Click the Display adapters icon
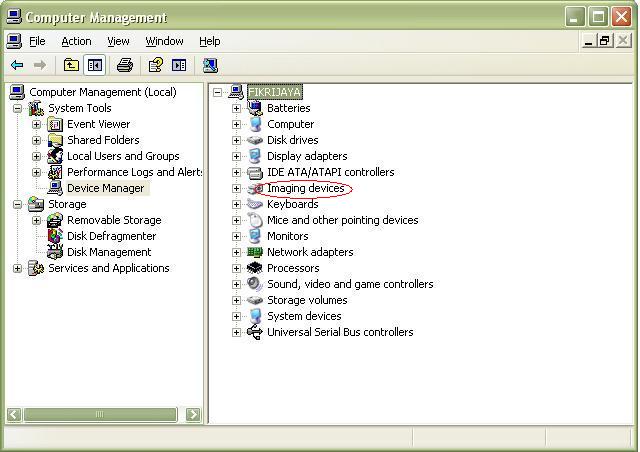The image size is (640, 452). pos(255,156)
